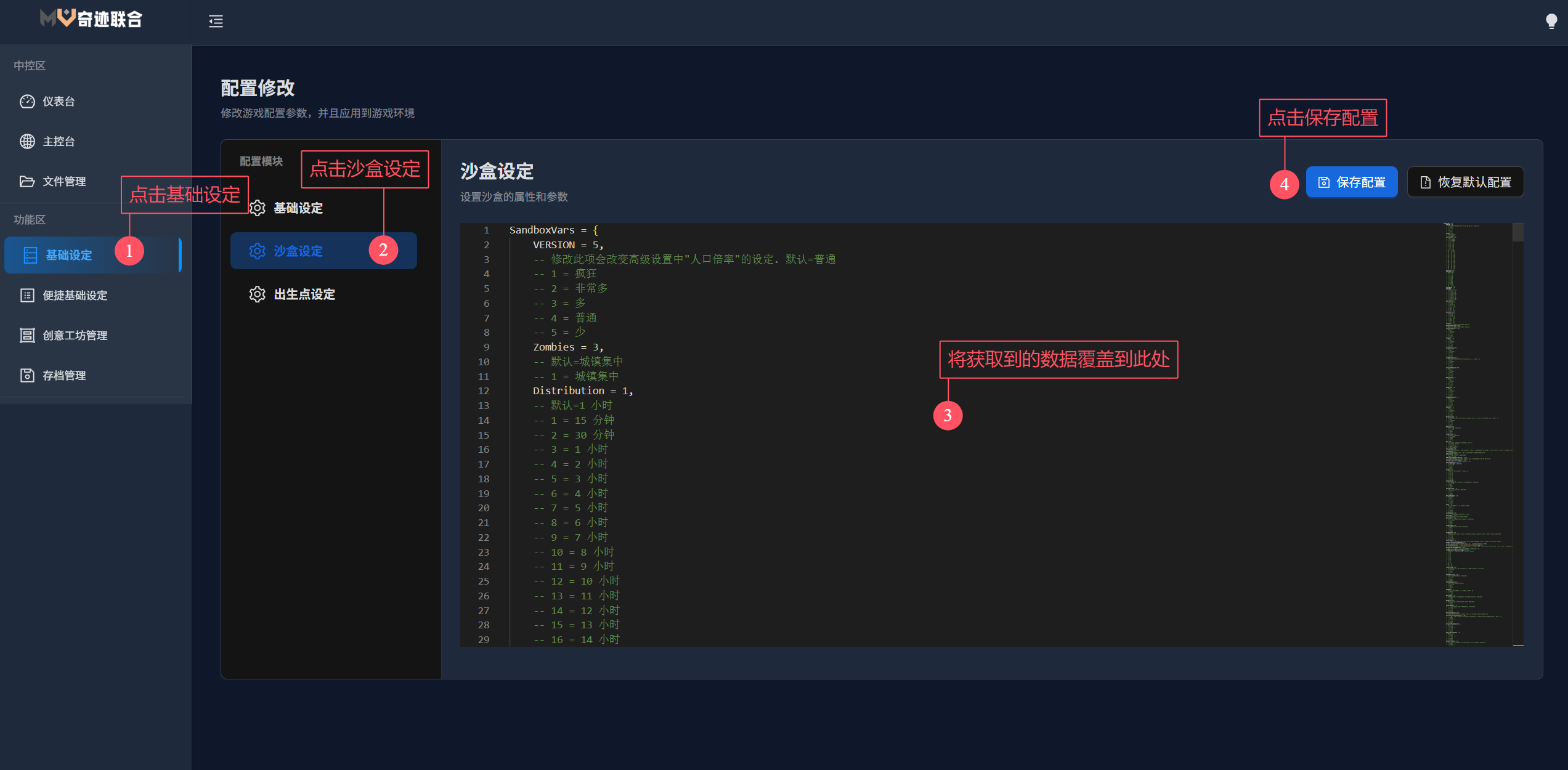Open 主控台 globe icon

click(27, 142)
